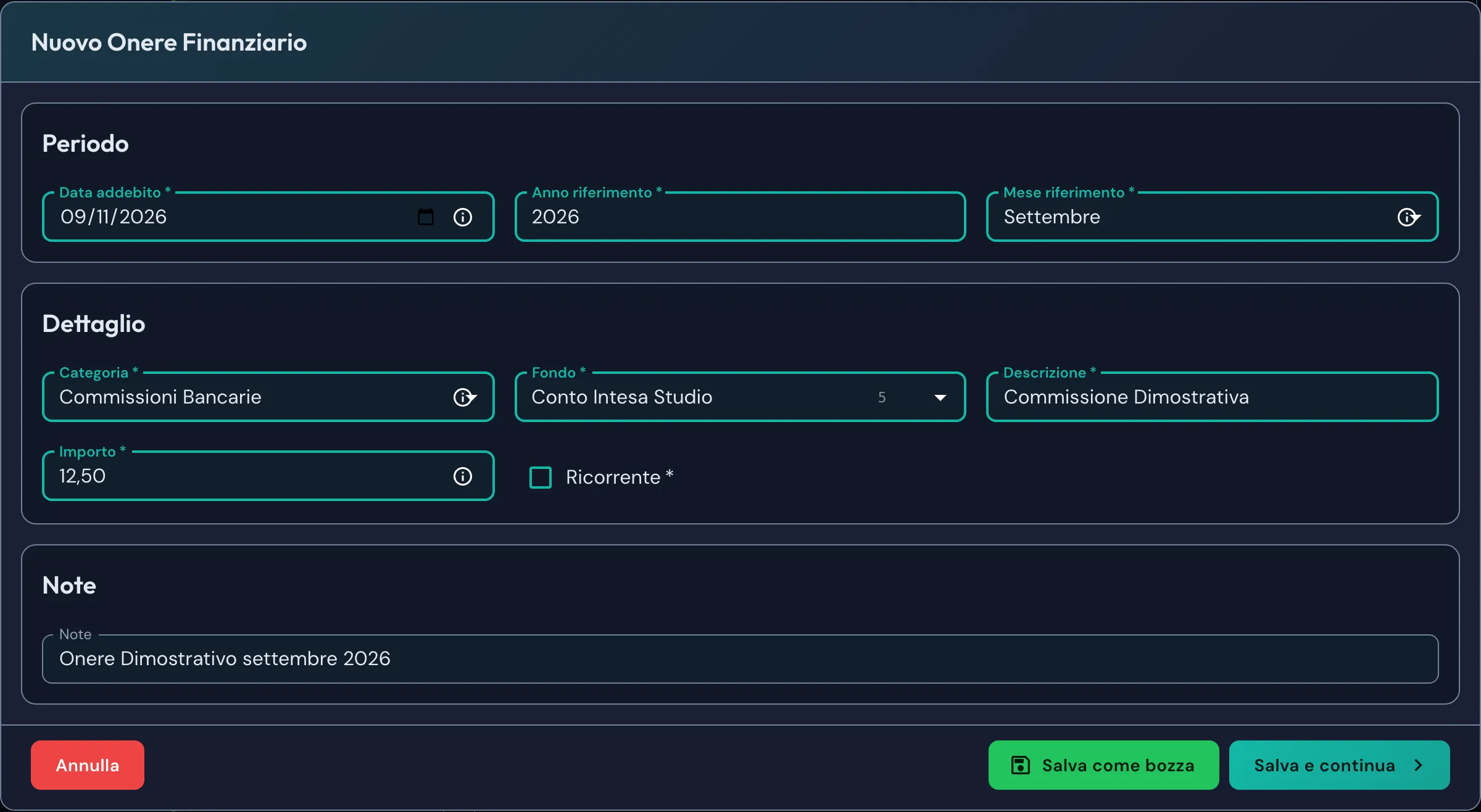This screenshot has height=812, width=1481.
Task: Click the Importo value 12,50
Action: pyautogui.click(x=82, y=476)
